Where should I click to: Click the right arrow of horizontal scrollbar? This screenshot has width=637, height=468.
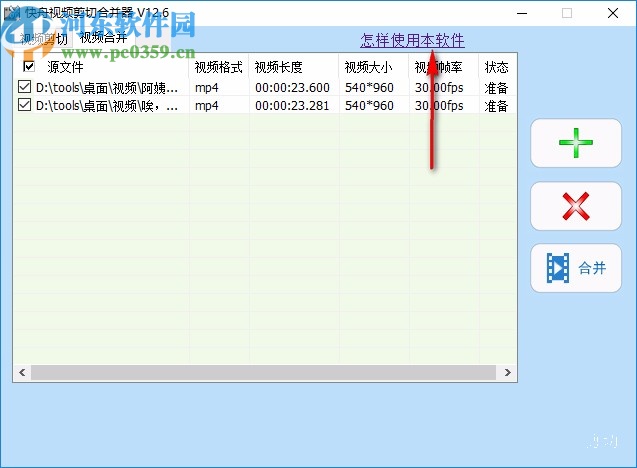[507, 373]
